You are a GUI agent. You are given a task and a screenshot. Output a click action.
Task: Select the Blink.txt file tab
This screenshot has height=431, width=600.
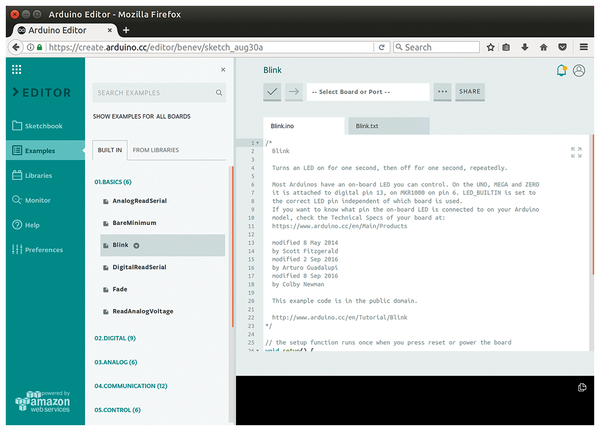click(388, 126)
